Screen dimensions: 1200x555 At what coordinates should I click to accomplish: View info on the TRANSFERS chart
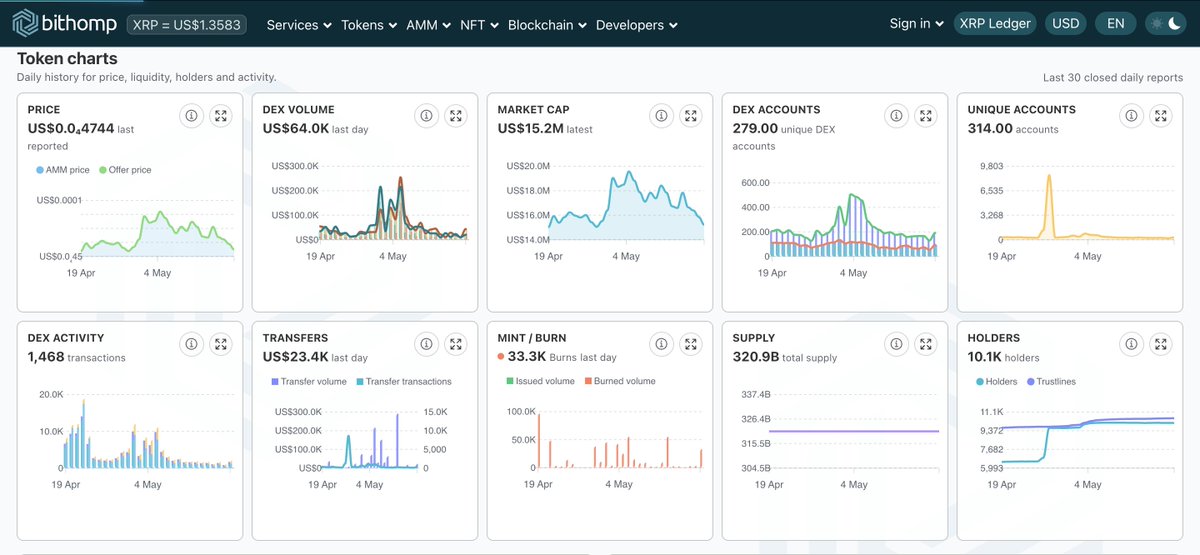pyautogui.click(x=426, y=344)
